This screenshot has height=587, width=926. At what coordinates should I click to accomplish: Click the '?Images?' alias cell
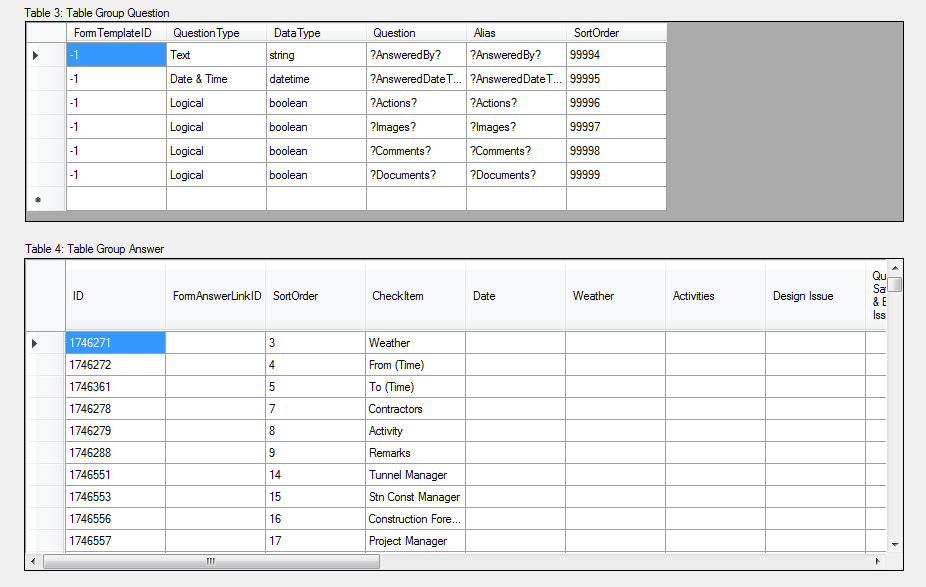516,127
